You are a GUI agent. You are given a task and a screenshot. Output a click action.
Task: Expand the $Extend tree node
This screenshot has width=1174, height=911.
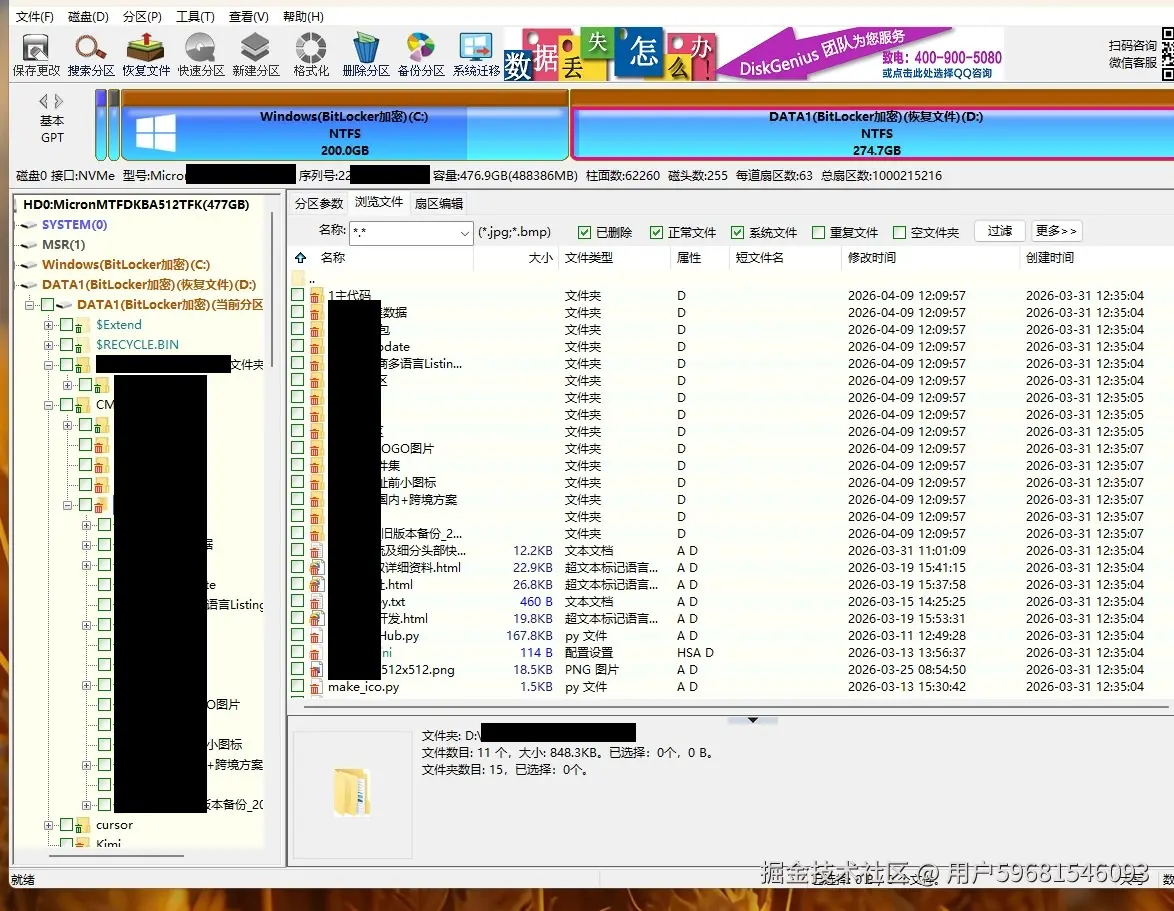pyautogui.click(x=49, y=325)
